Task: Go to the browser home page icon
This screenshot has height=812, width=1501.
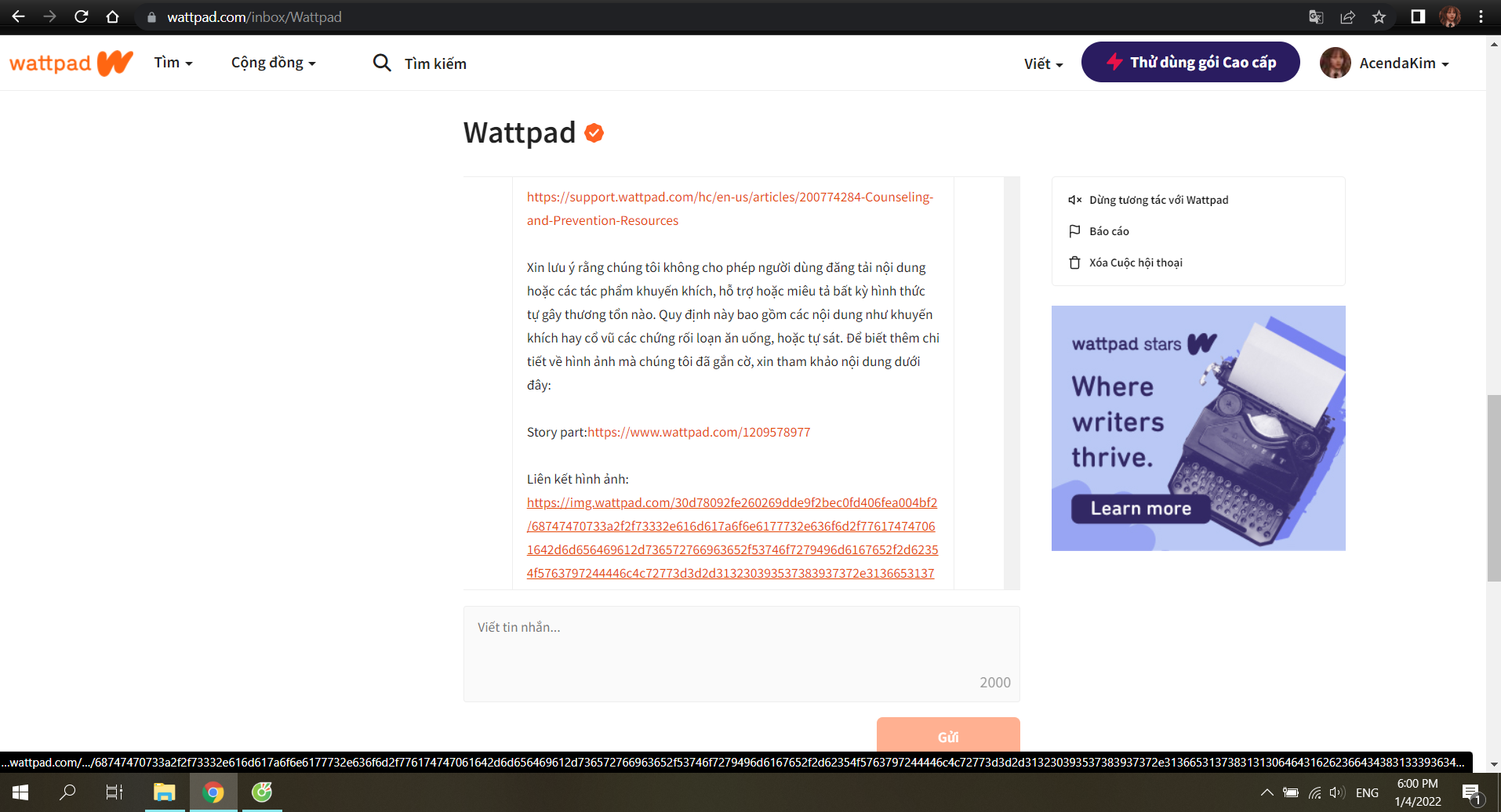Action: [112, 16]
